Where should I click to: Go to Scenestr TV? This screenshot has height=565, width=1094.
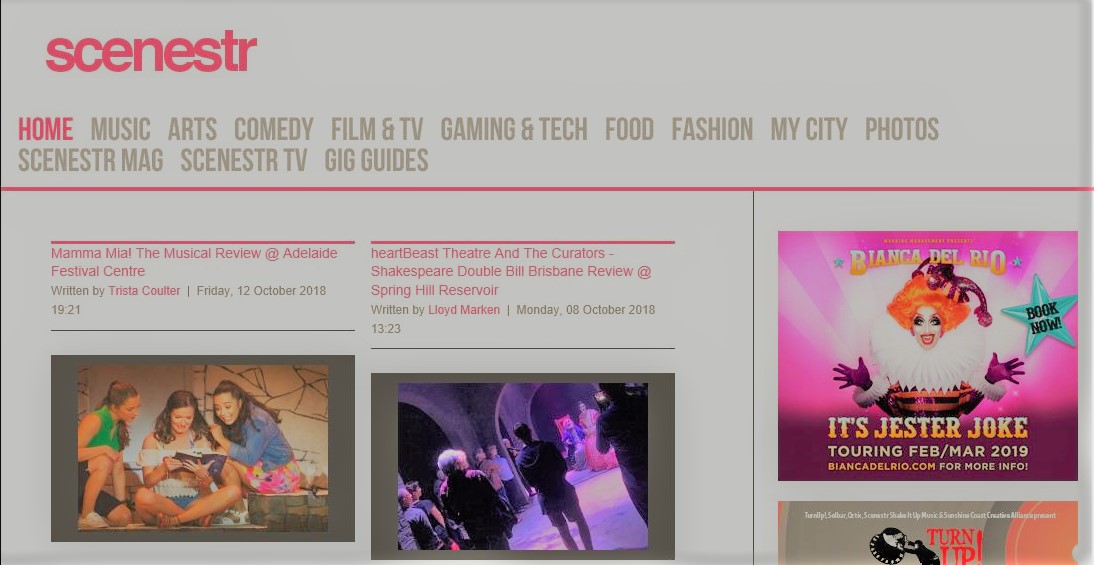[243, 161]
